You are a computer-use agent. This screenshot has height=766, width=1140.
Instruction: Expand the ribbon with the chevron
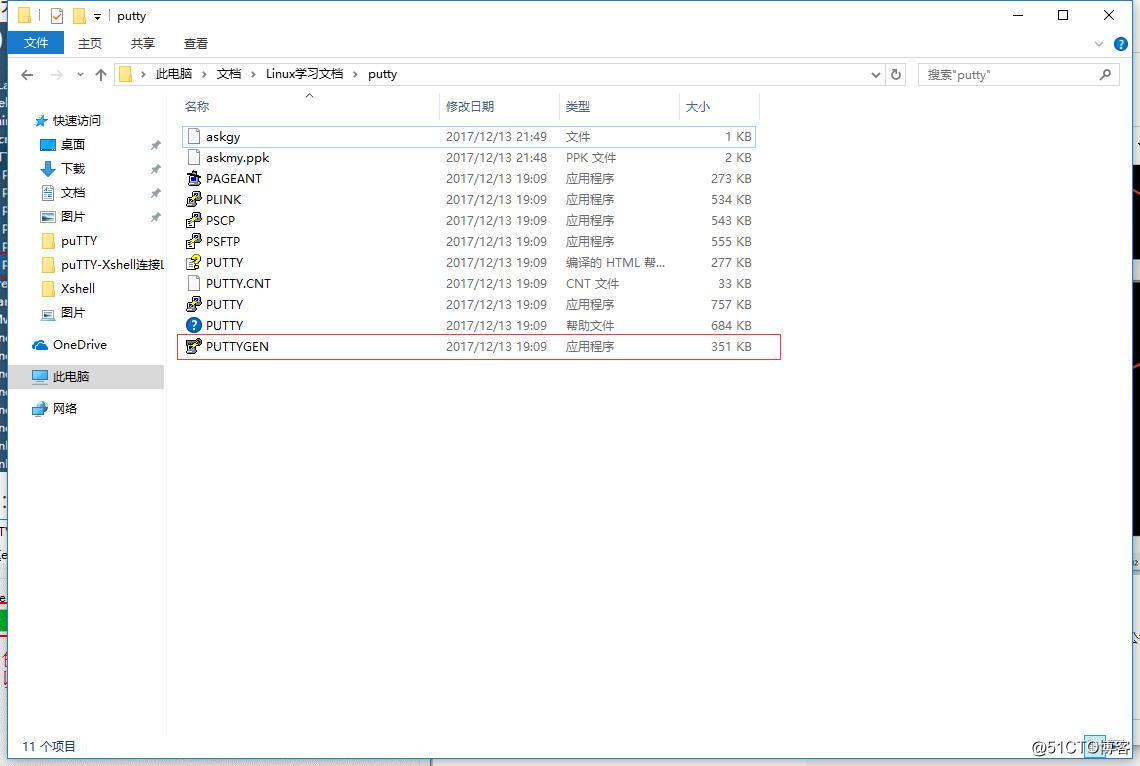[x=1099, y=44]
